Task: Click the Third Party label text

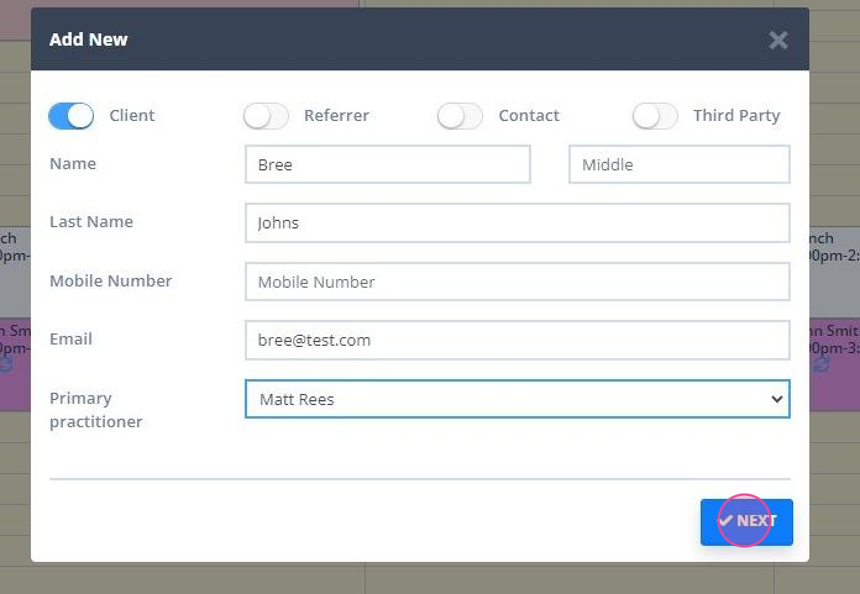Action: 736,115
